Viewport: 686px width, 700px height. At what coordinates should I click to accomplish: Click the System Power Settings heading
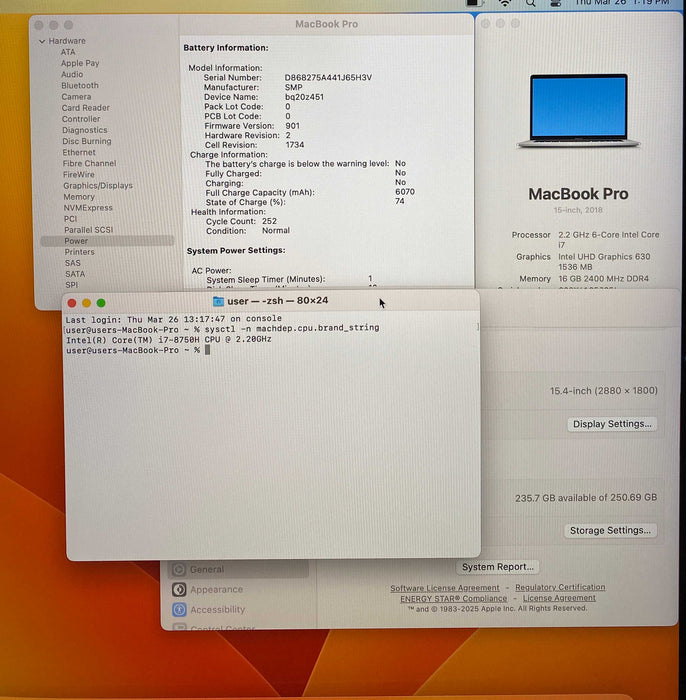click(x=236, y=250)
